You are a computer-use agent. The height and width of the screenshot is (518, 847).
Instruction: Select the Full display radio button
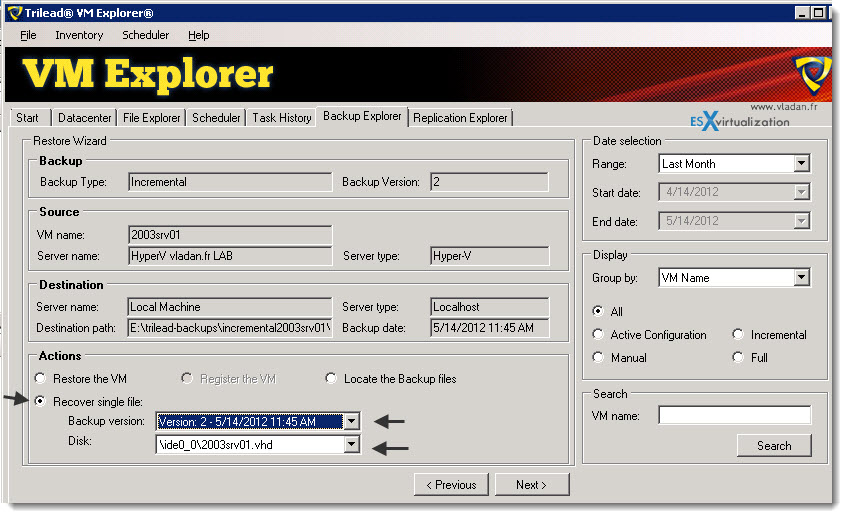(738, 357)
